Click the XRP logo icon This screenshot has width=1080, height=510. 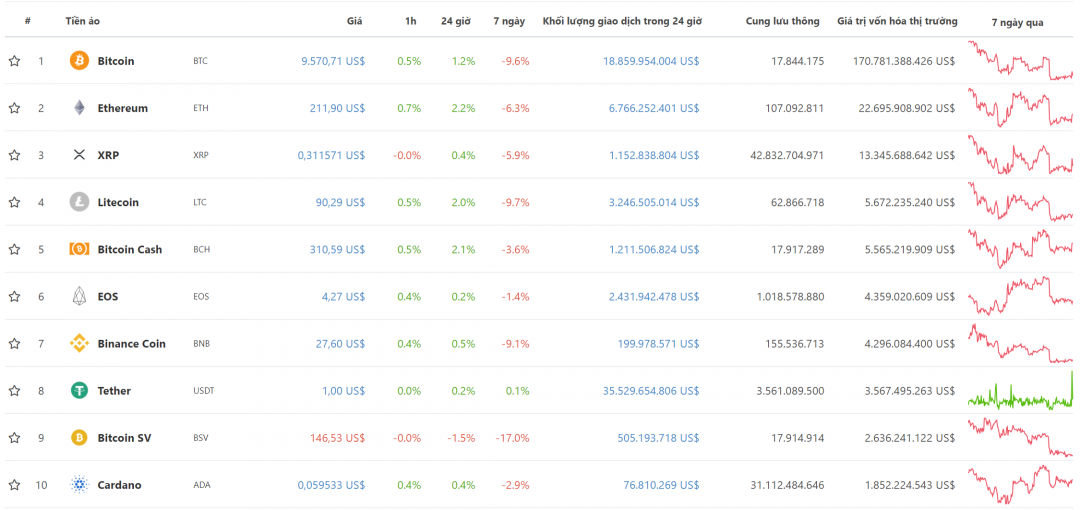click(x=80, y=155)
